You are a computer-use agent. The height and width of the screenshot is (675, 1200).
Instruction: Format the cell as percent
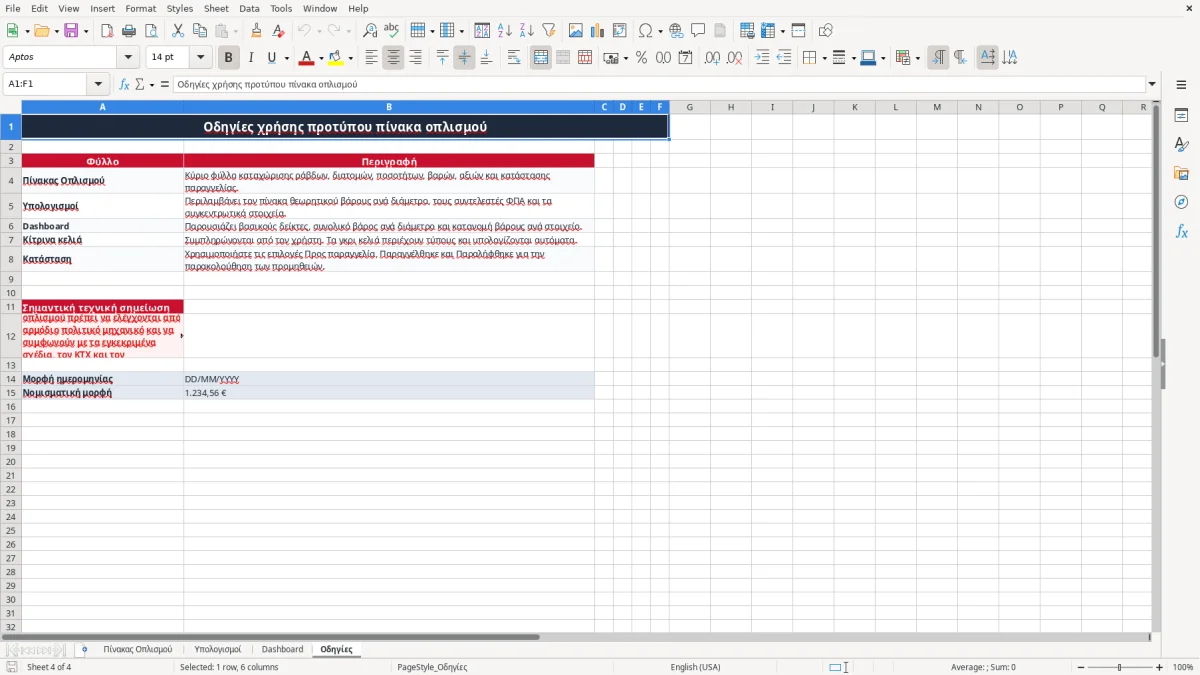click(641, 58)
